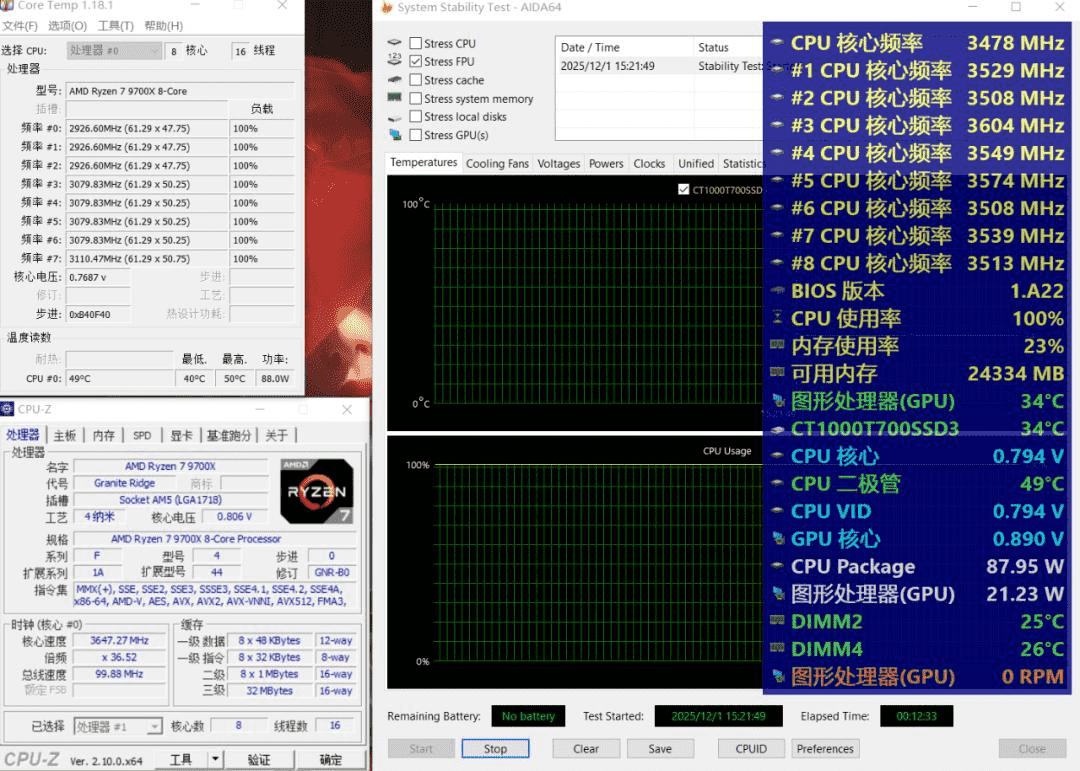Enable the Stress CPU checkbox
The height and width of the screenshot is (771, 1080).
pyautogui.click(x=416, y=44)
